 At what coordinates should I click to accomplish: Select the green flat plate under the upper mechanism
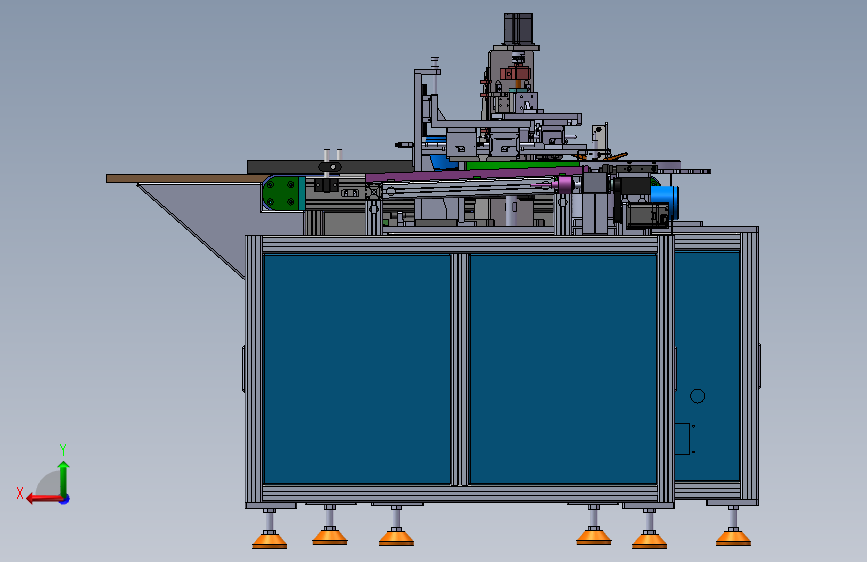pyautogui.click(x=522, y=165)
